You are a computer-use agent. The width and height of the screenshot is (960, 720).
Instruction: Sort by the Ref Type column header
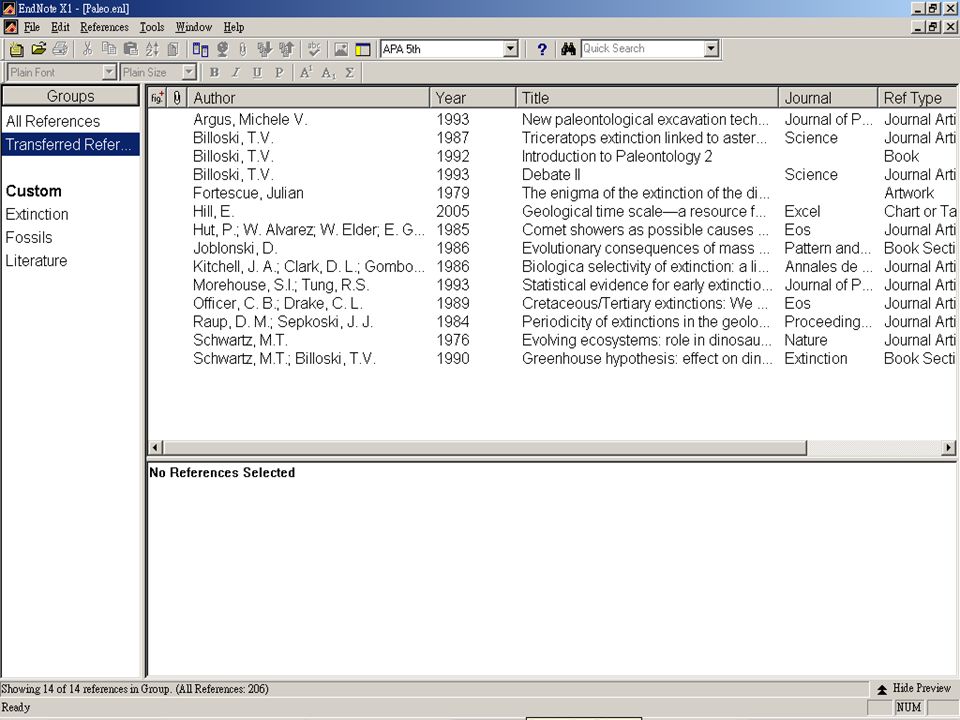point(917,98)
